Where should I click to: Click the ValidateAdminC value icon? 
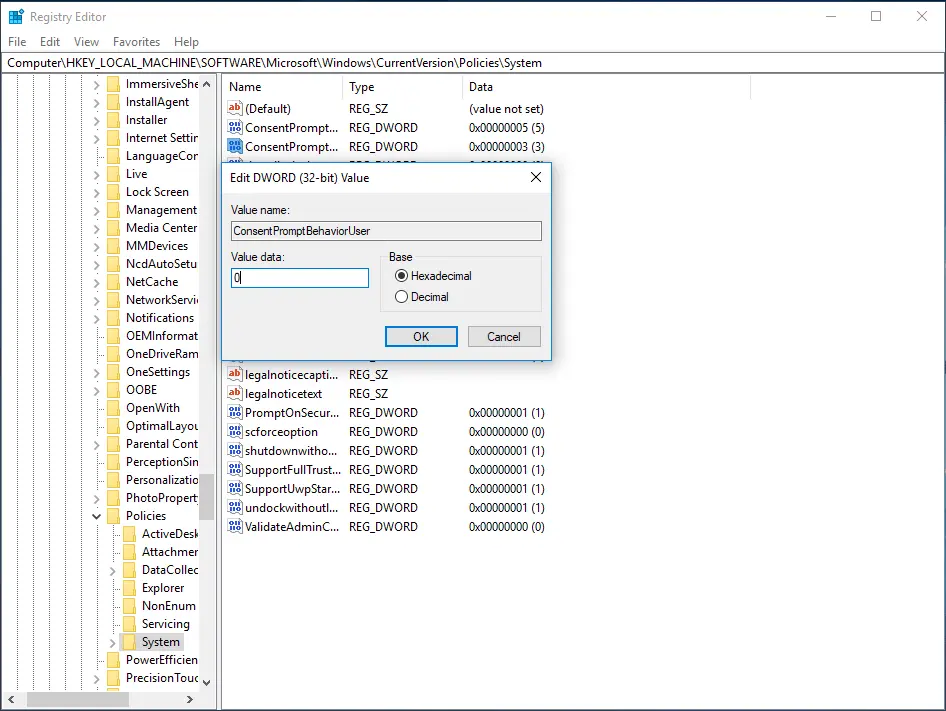pos(234,527)
